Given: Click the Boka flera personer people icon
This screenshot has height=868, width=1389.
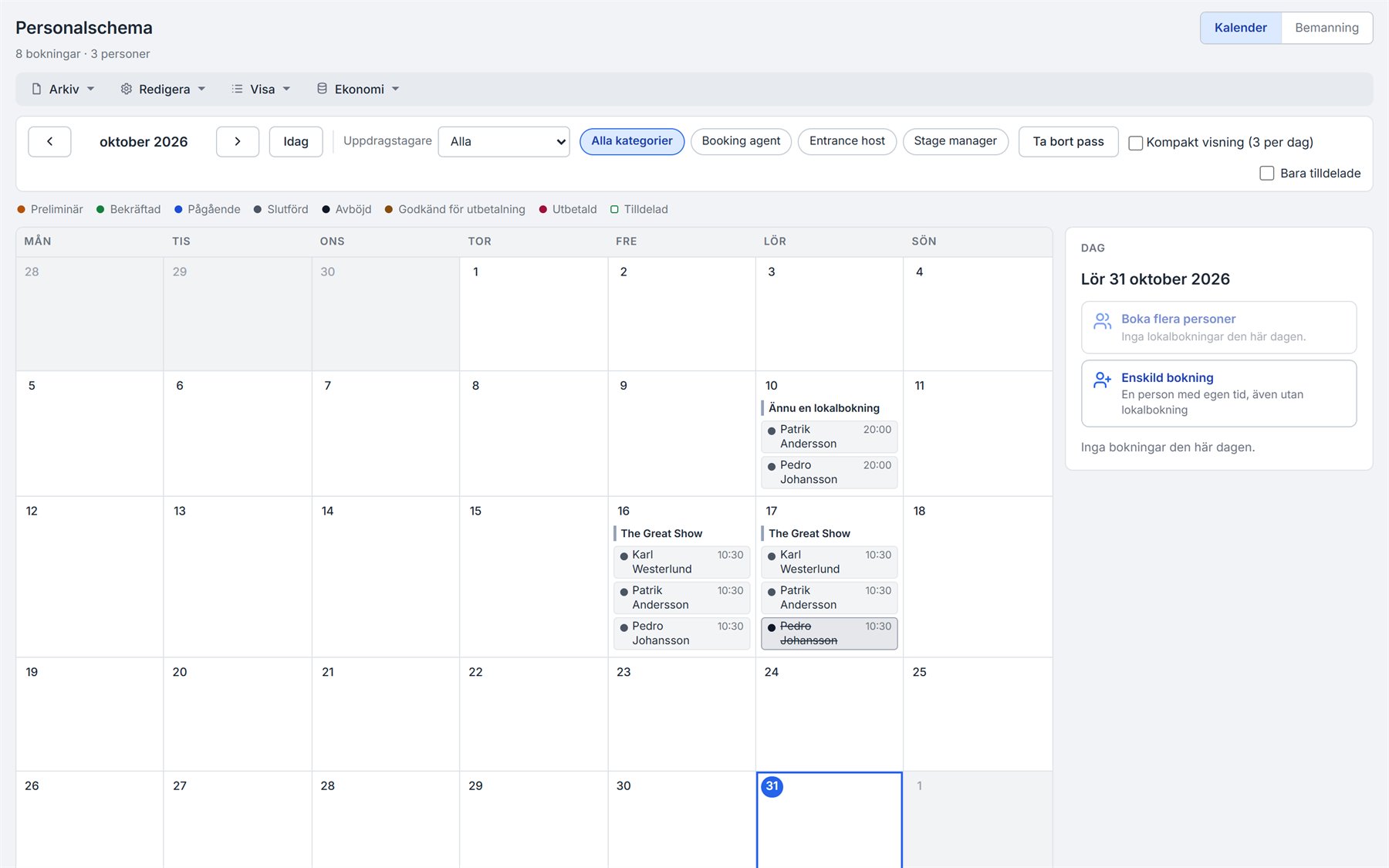Looking at the screenshot, I should point(1103,320).
